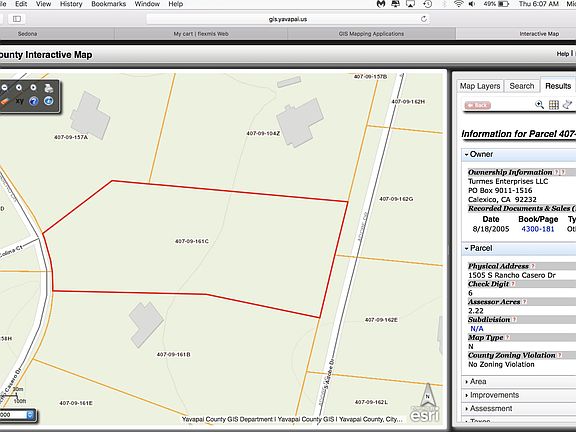Open the Time Machine menu icon
Viewport: 576px width, 432px height.
click(x=427, y=4)
